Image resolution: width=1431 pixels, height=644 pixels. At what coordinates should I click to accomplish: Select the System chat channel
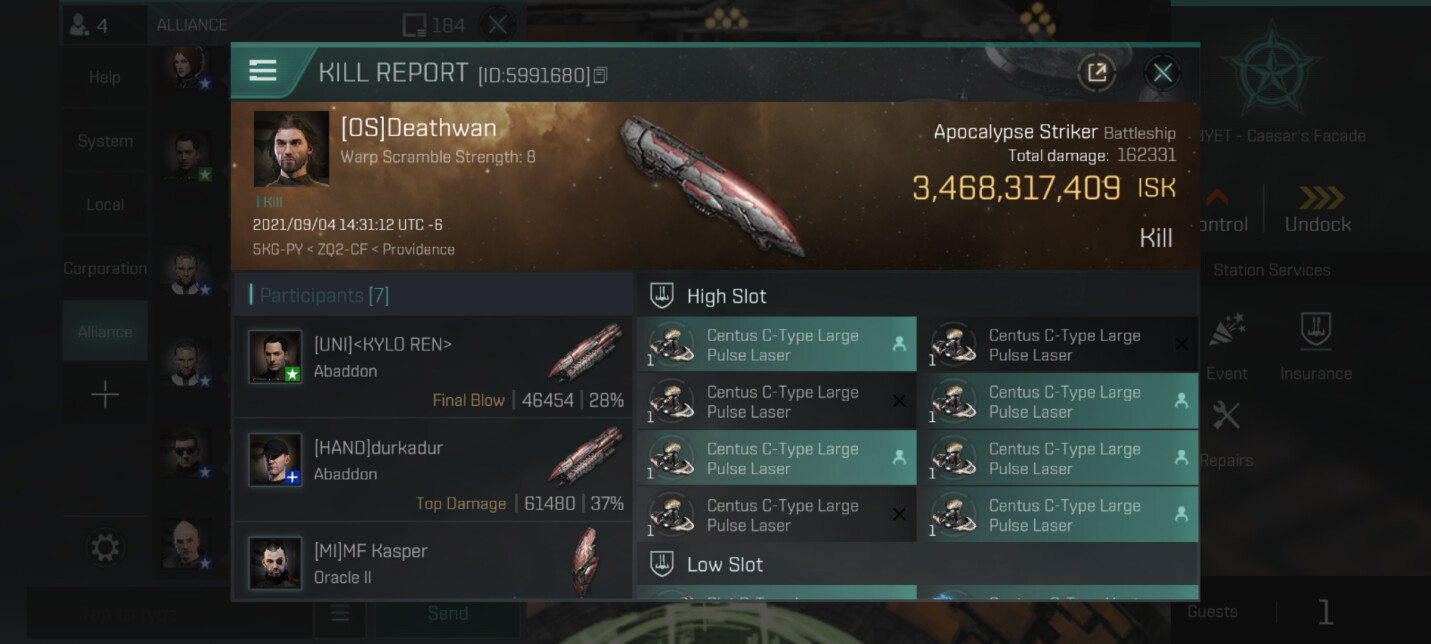click(105, 141)
